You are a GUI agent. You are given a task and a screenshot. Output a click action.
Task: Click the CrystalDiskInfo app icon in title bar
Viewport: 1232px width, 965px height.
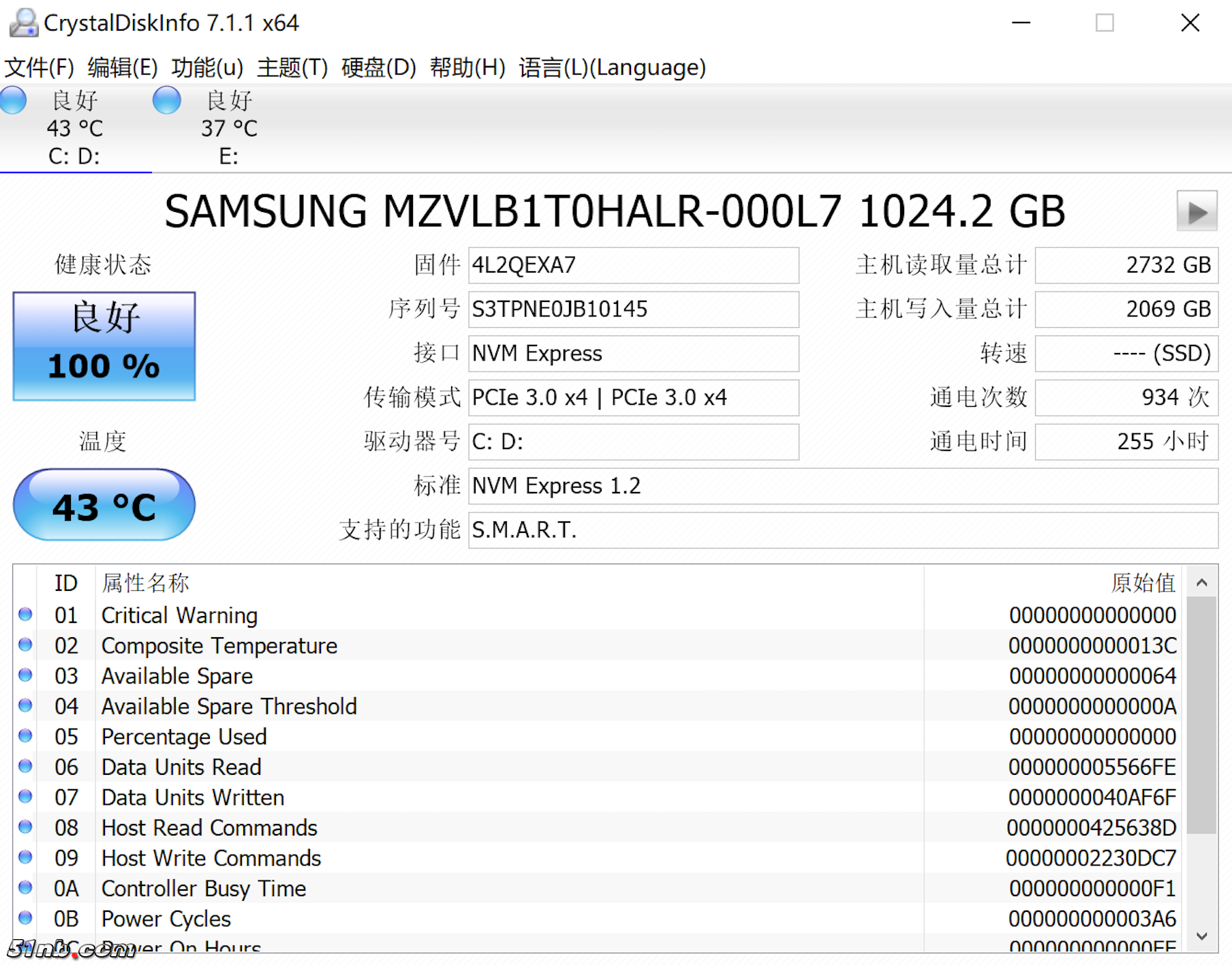24,22
